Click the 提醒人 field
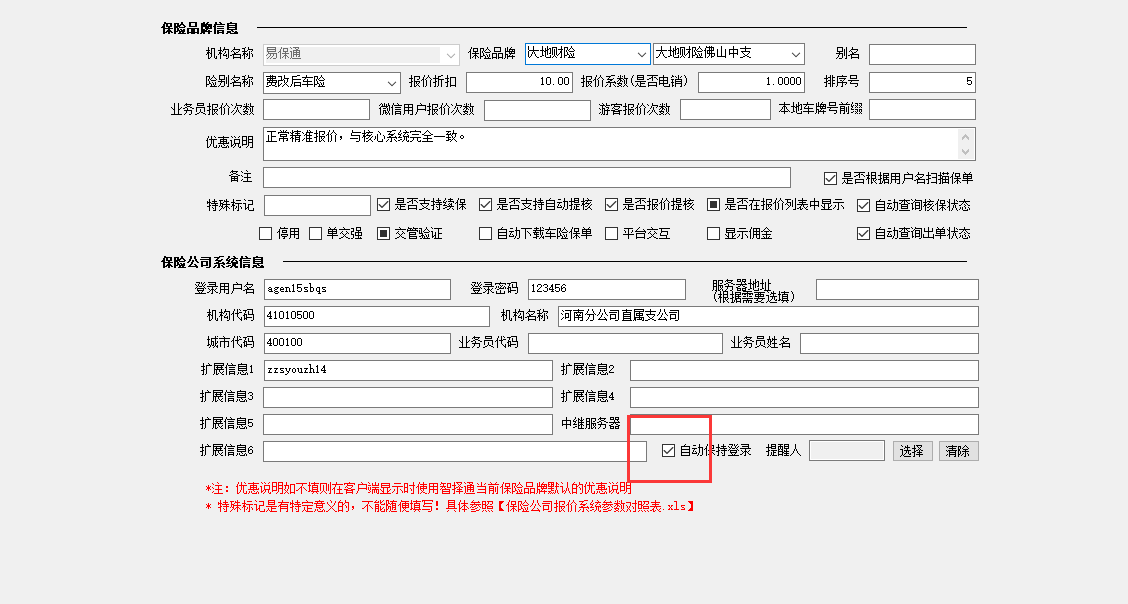The width and height of the screenshot is (1128, 604). click(x=847, y=451)
